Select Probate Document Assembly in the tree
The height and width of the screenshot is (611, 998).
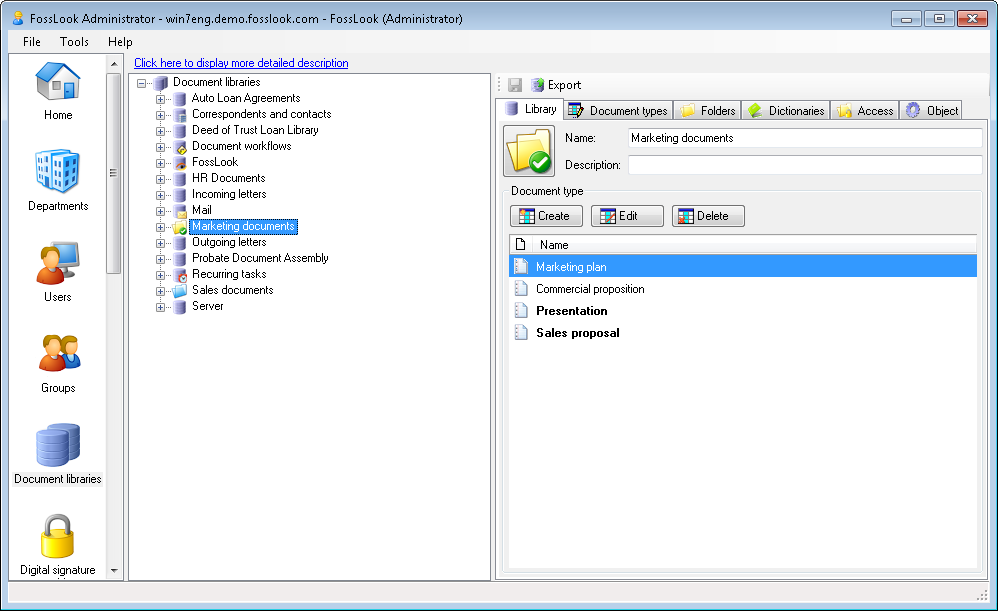260,258
